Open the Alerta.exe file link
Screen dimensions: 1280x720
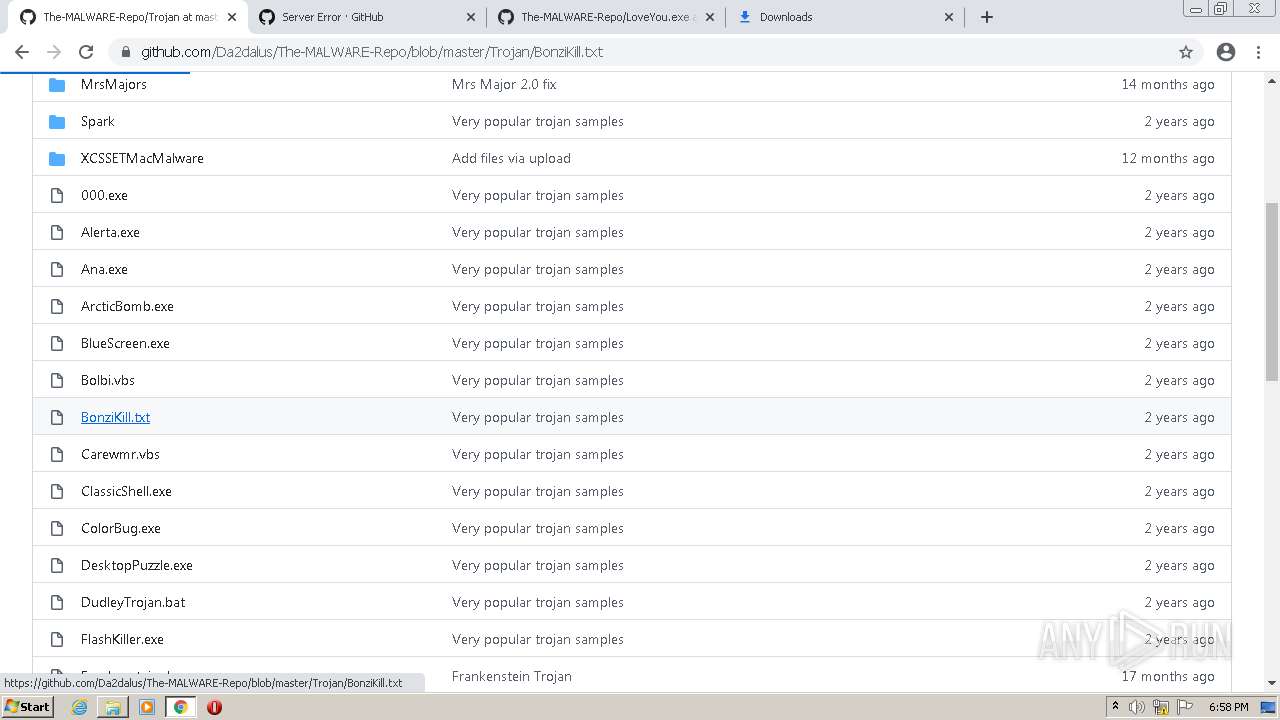pos(110,232)
